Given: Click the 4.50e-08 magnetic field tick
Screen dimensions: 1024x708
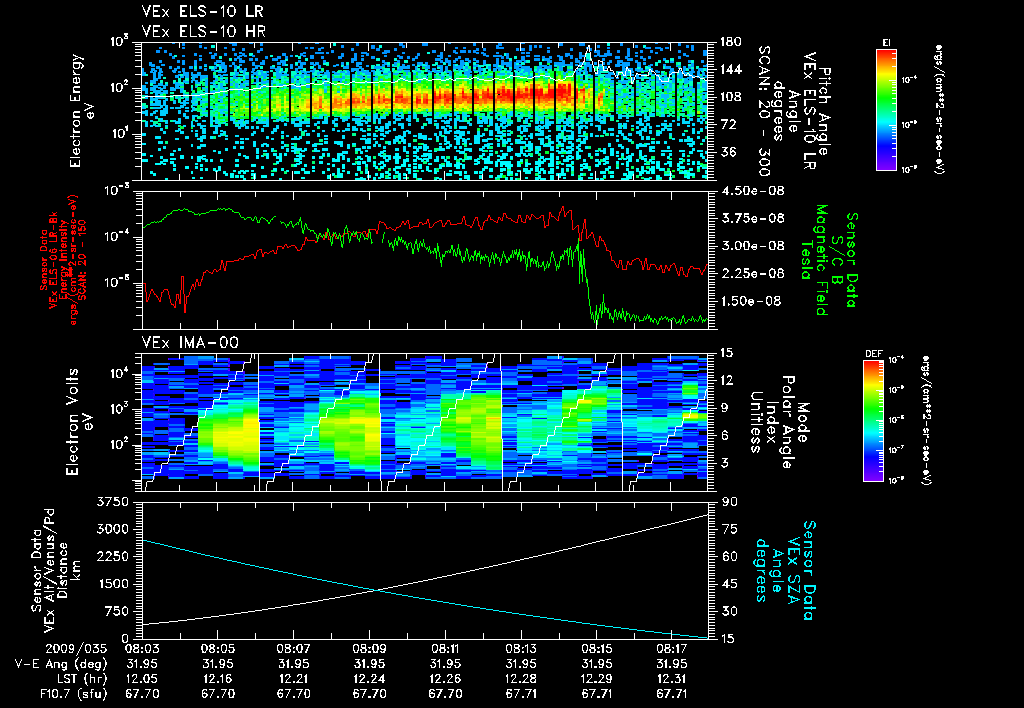Looking at the screenshot, I should point(752,191).
